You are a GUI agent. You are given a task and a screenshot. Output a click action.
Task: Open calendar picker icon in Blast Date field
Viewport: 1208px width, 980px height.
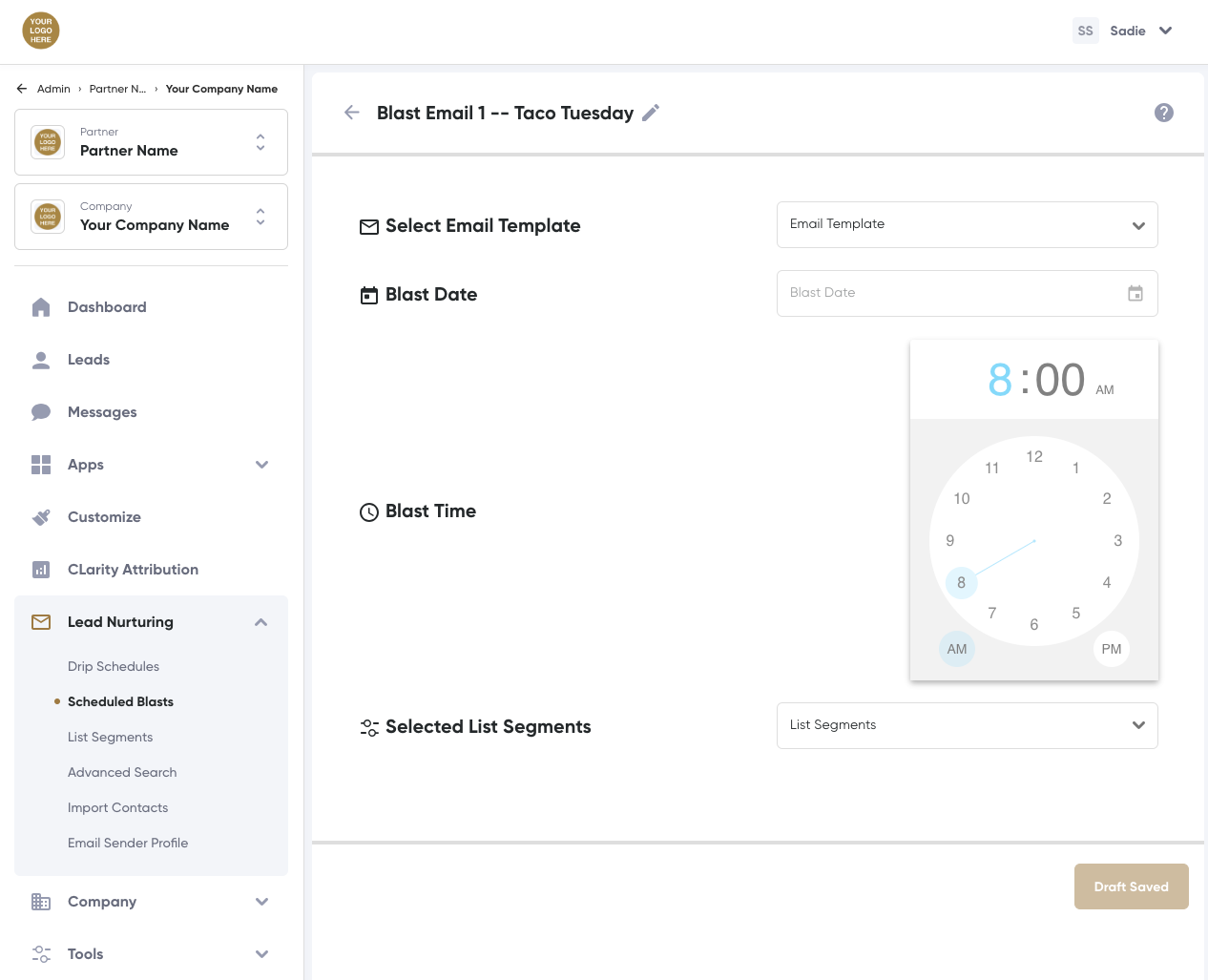pyautogui.click(x=1135, y=294)
